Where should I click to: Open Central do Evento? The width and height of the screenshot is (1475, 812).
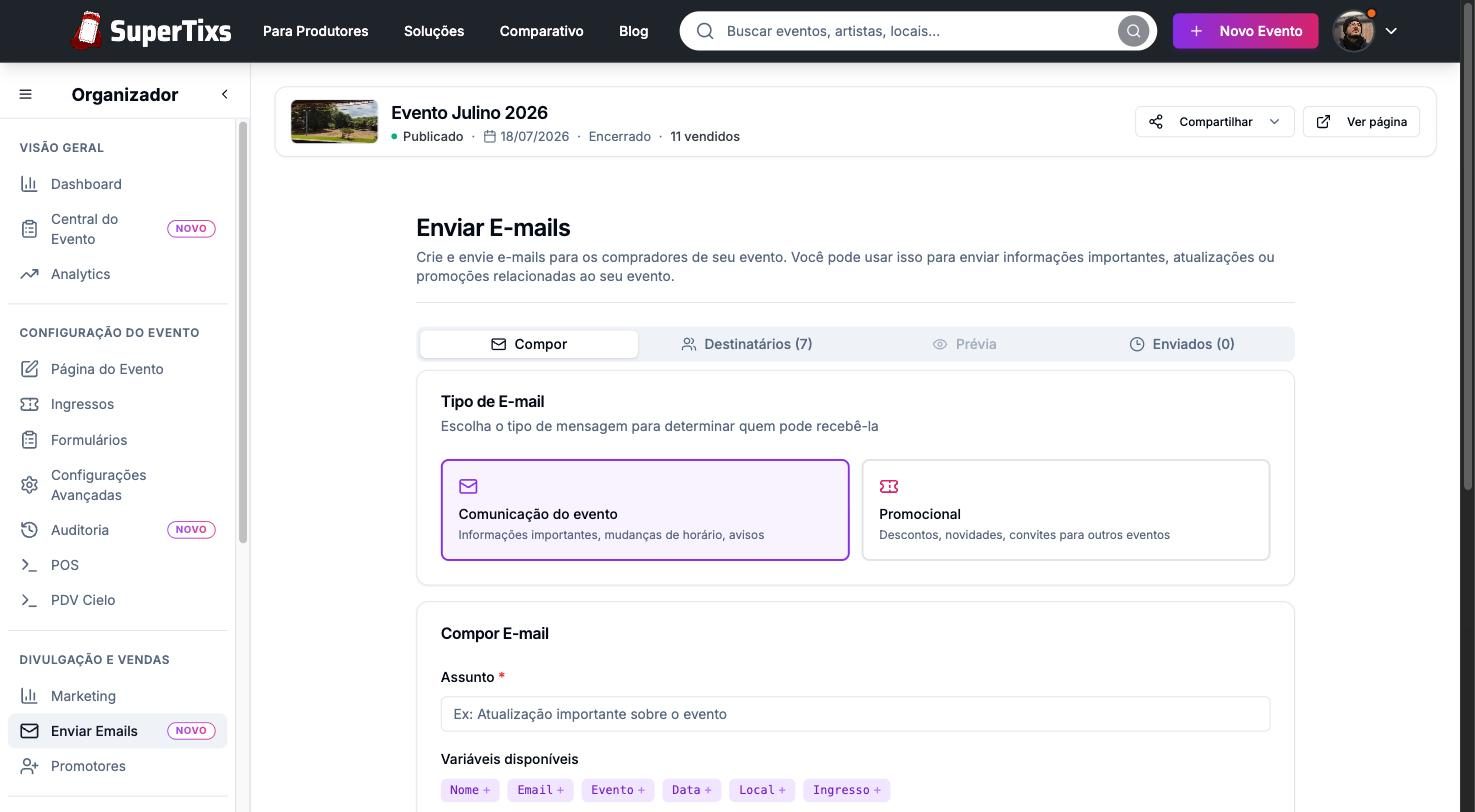click(118, 229)
